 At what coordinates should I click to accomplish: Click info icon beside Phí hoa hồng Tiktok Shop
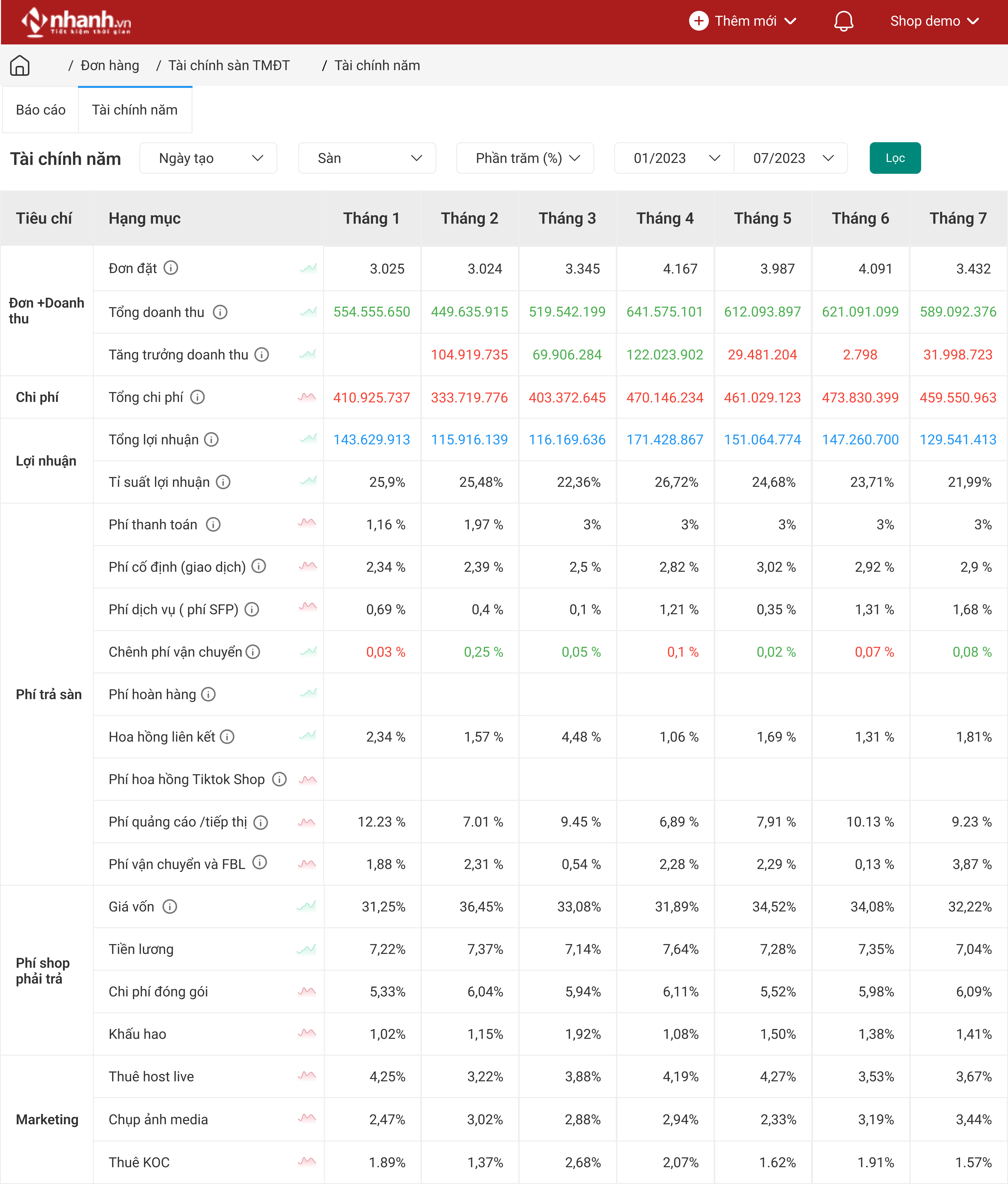(x=279, y=779)
